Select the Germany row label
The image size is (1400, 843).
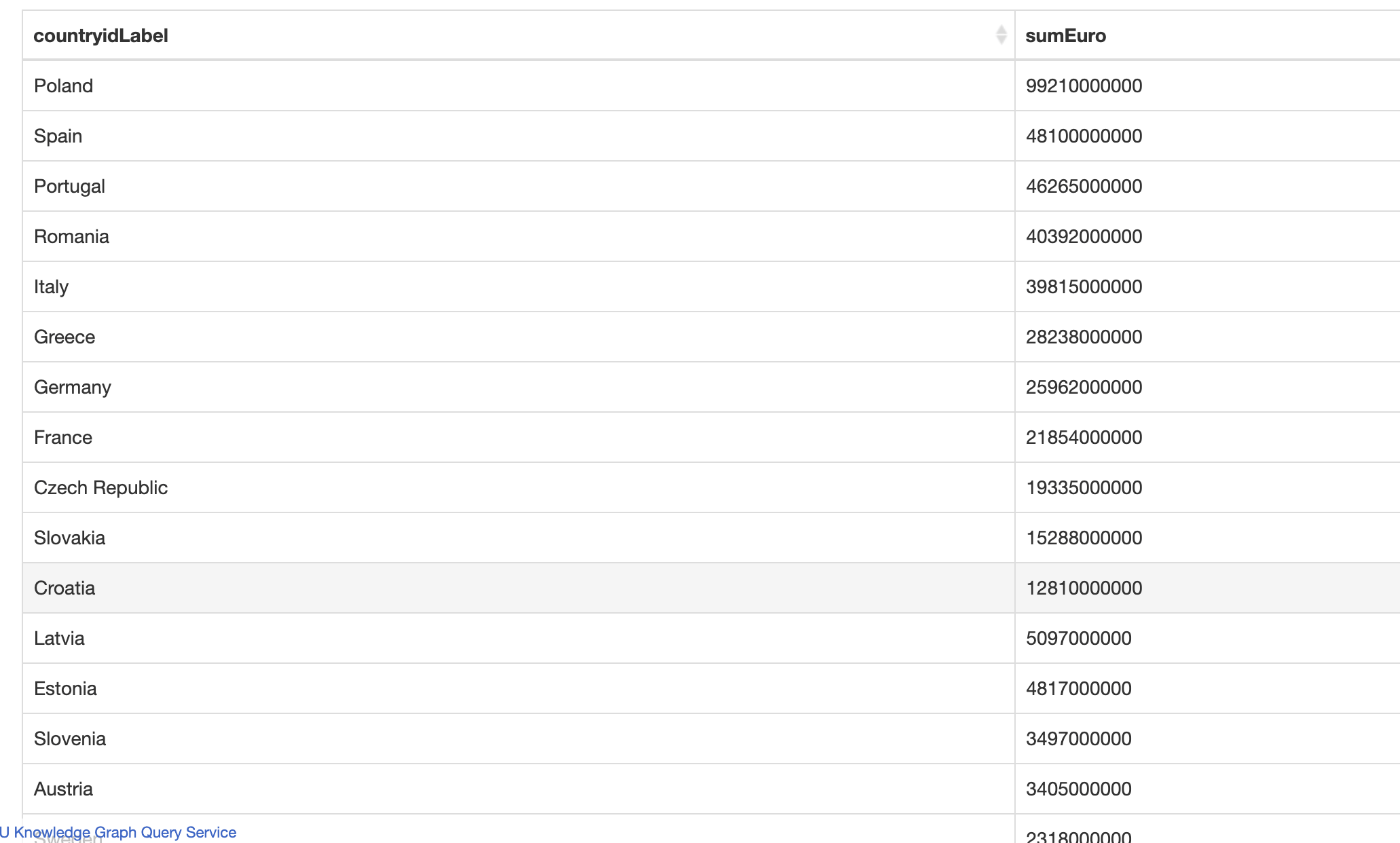pos(72,387)
